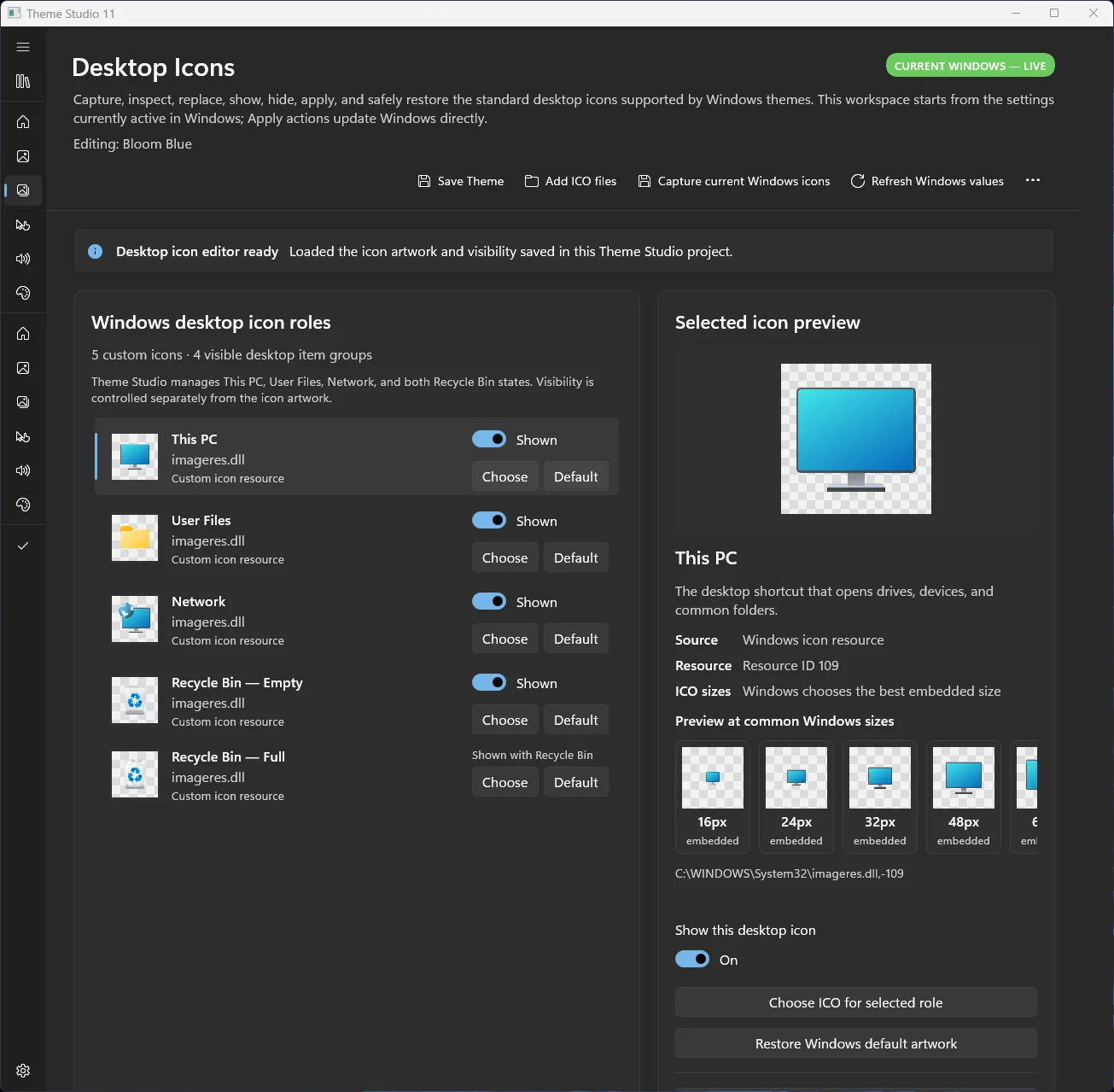Click Restore Windows default artwork
The width and height of the screenshot is (1114, 1092).
856,1043
